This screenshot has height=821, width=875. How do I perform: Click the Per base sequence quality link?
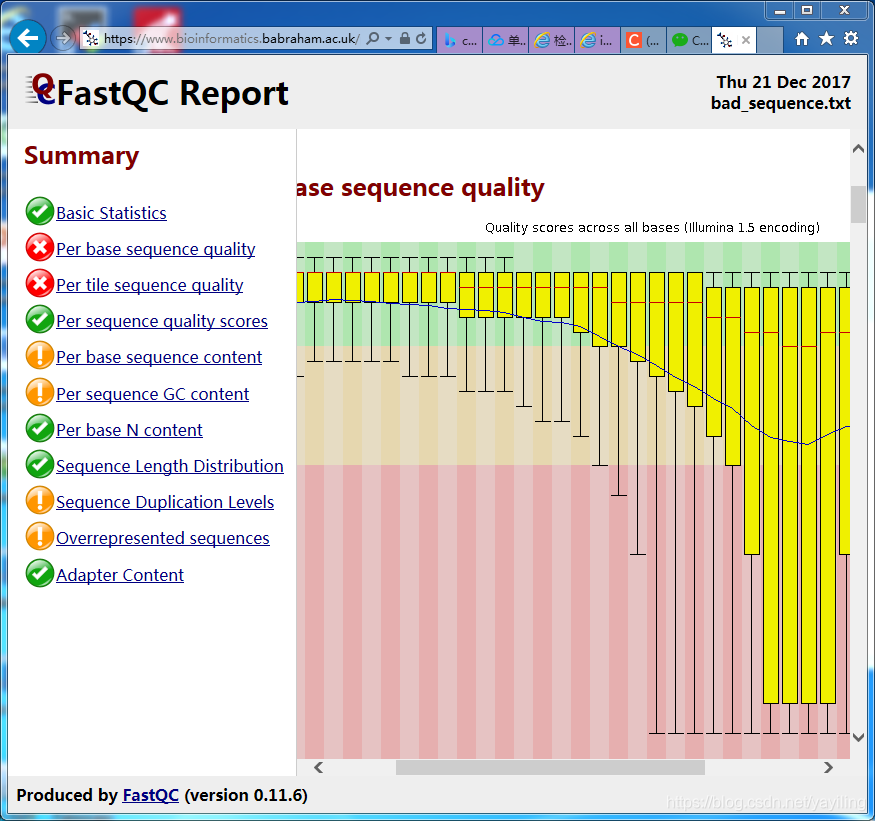tap(156, 249)
